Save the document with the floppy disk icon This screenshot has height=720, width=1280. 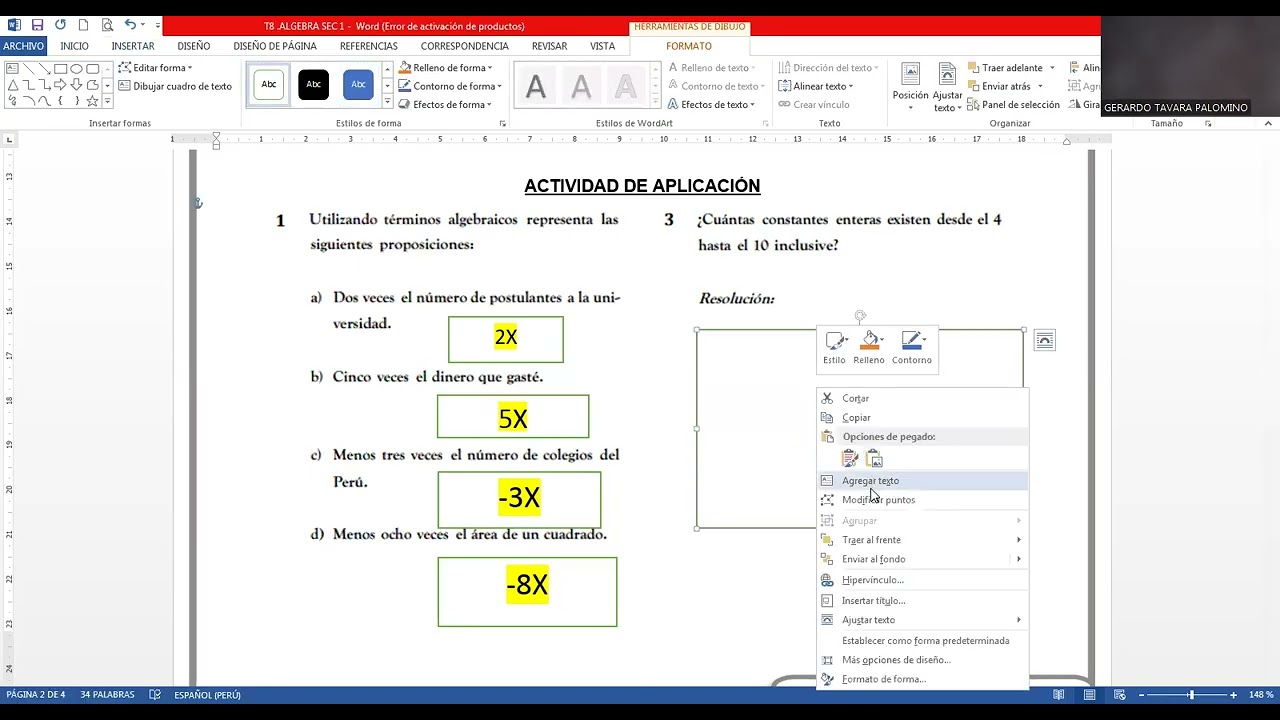click(x=37, y=25)
